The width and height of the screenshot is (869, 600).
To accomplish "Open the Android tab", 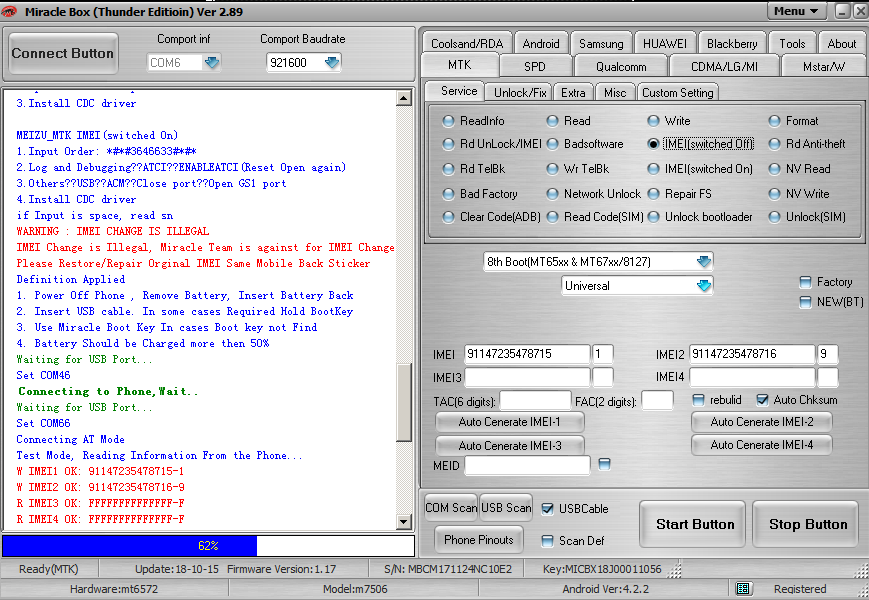I will 540,43.
